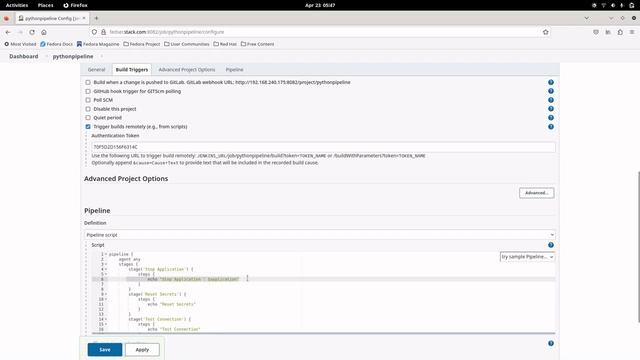The image size is (640, 360).
Task: Open the system volume icon in top bar
Action: tap(613, 5)
